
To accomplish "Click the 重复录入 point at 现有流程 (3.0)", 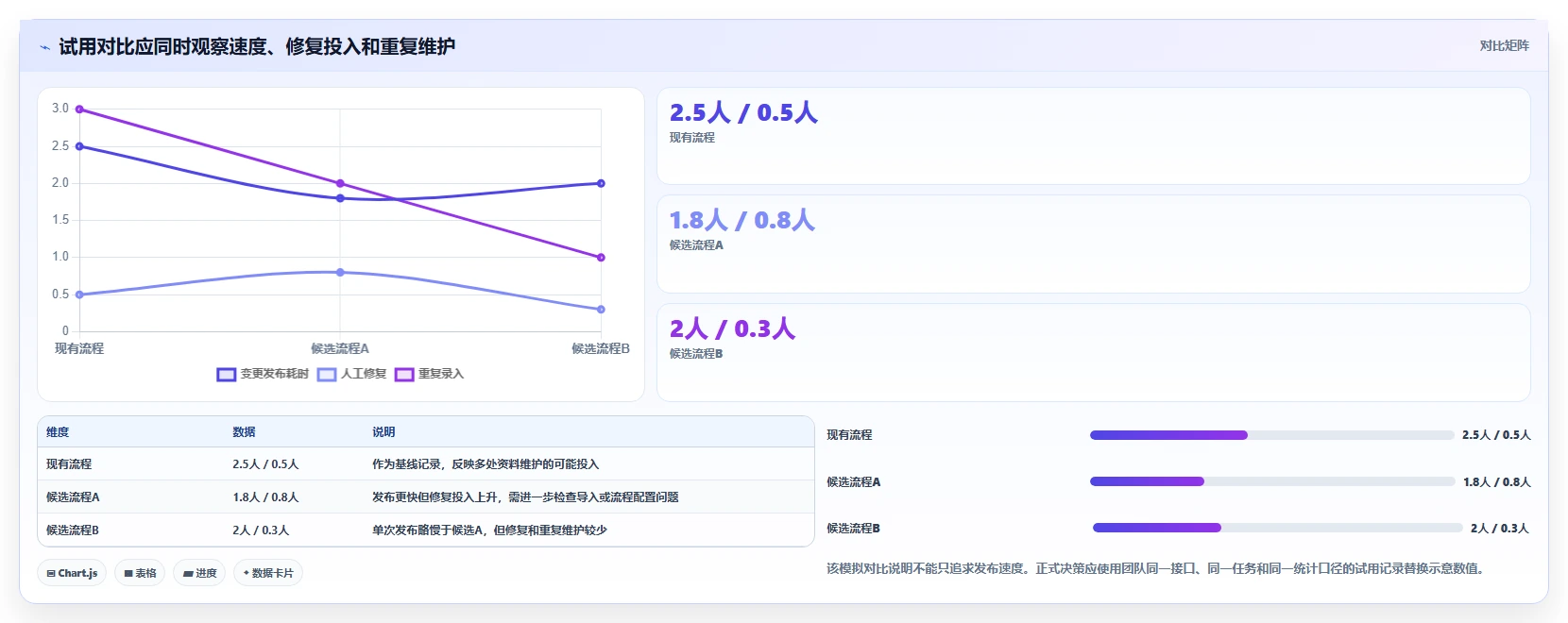I will pyautogui.click(x=79, y=109).
